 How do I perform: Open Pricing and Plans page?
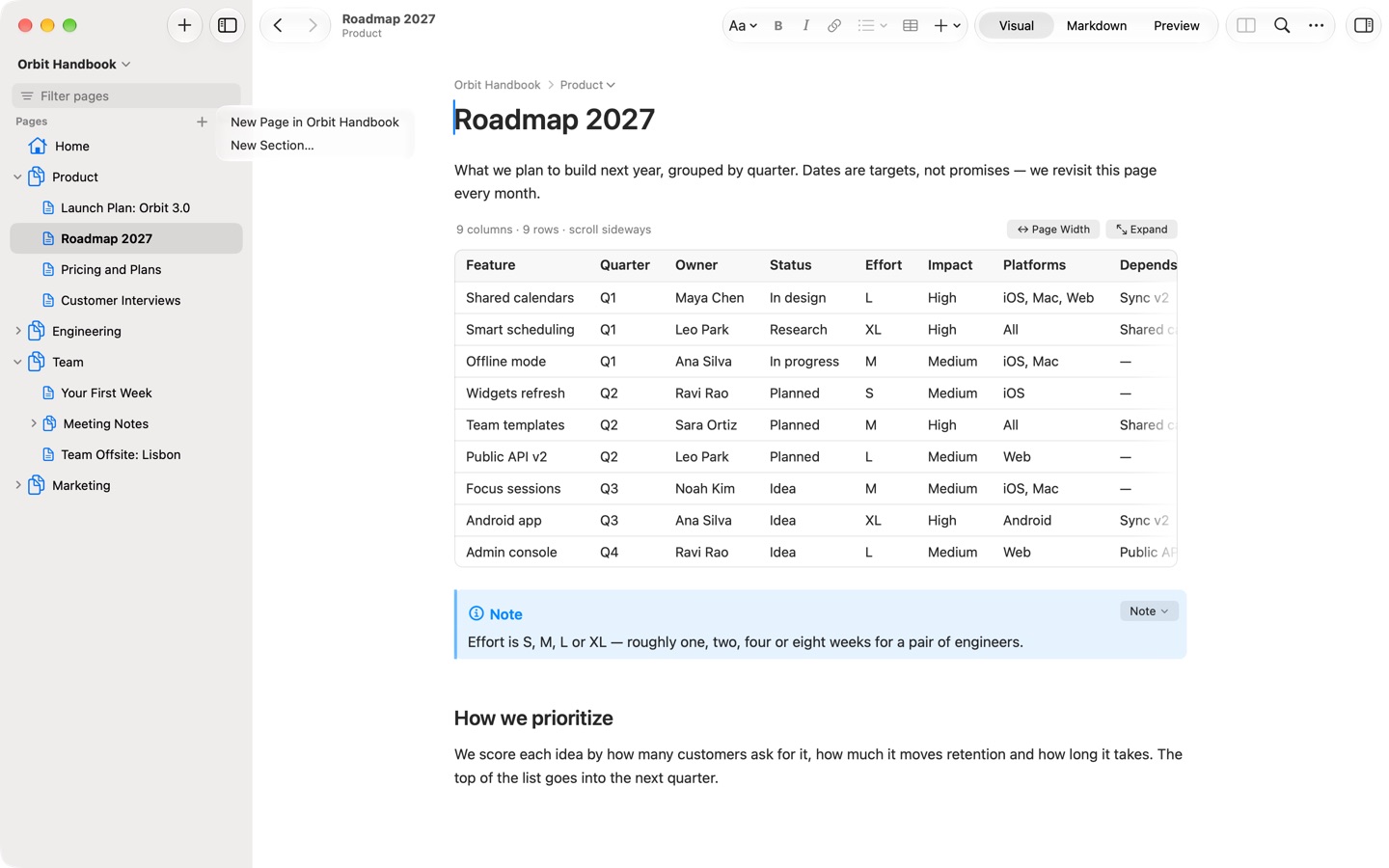pos(126,269)
